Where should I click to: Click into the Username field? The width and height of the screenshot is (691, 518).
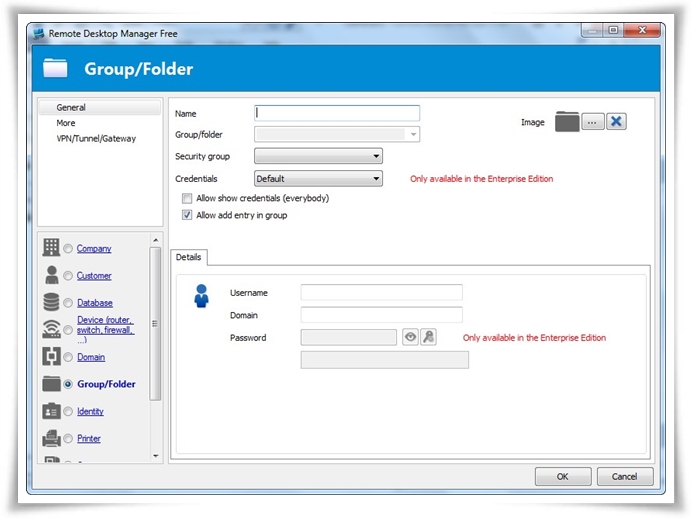(x=382, y=292)
